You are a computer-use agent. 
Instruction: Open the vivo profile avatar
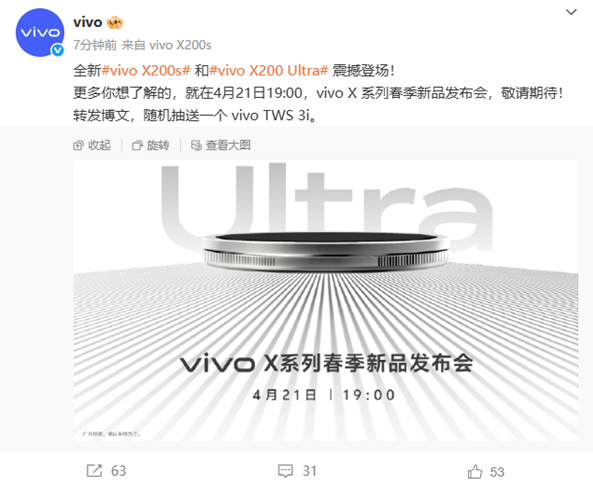(x=40, y=33)
